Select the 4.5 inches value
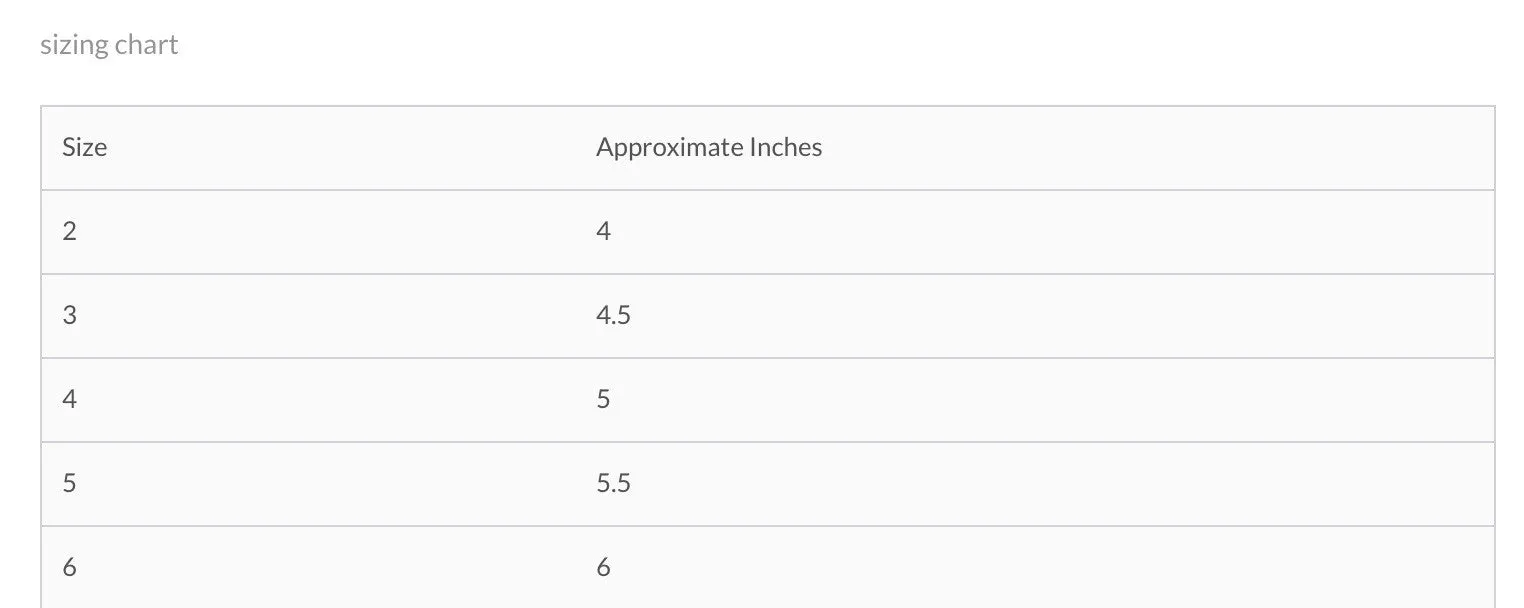The width and height of the screenshot is (1524, 608). 613,316
